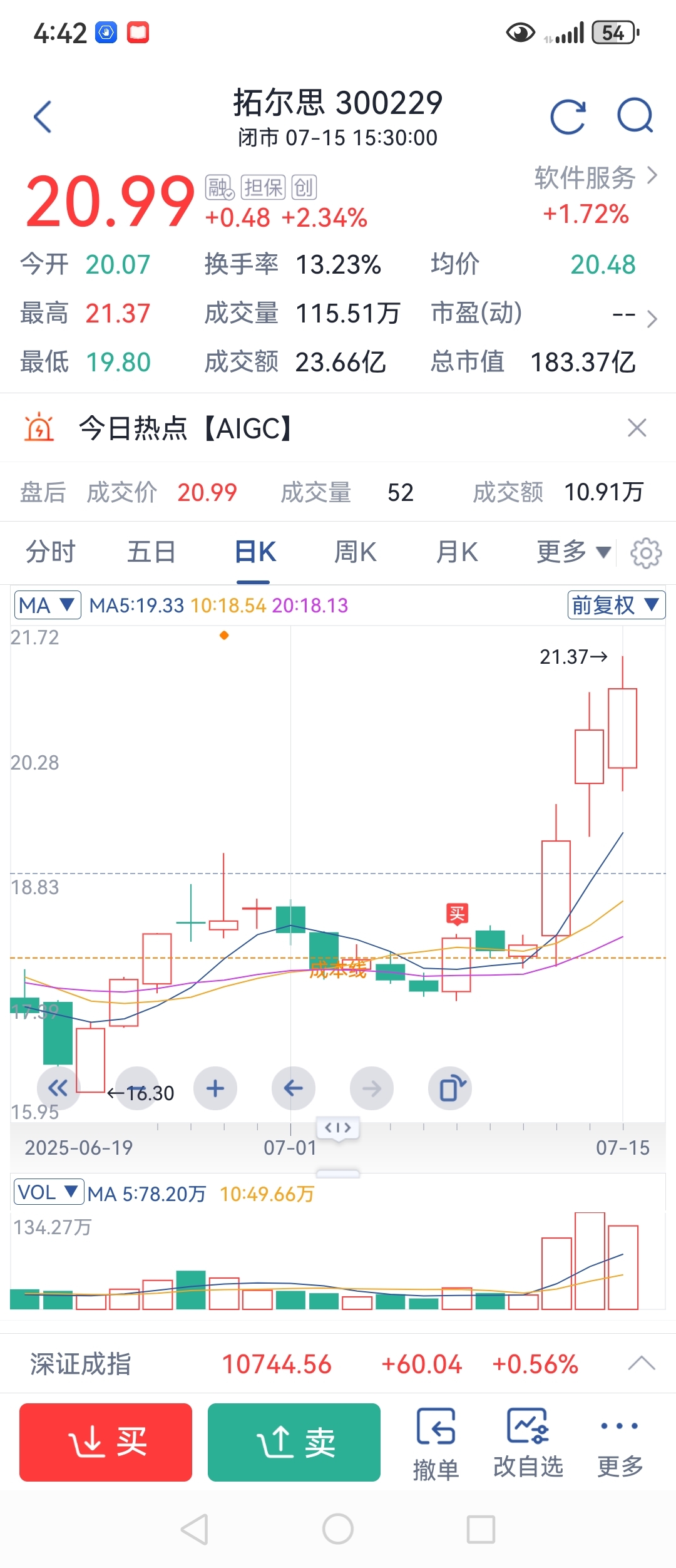Tap the 担保 collateral badge
The height and width of the screenshot is (1568, 676).
263,187
